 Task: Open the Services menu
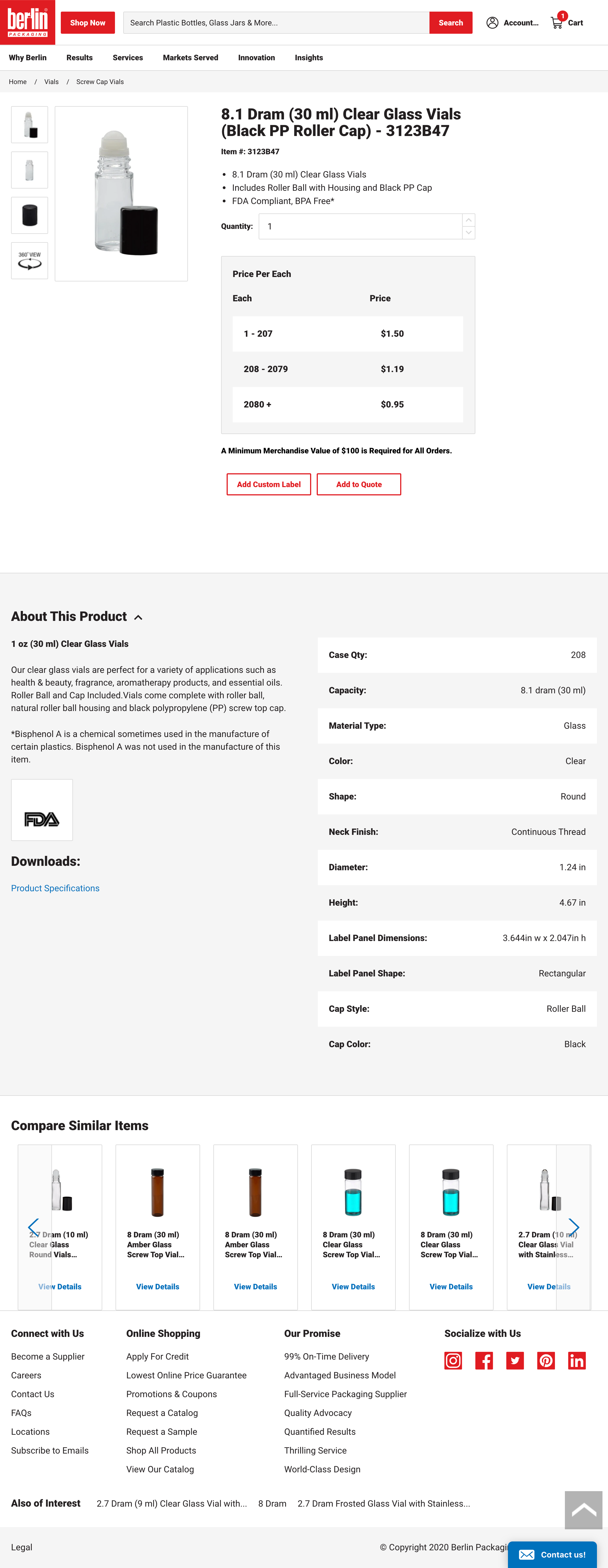[x=127, y=57]
